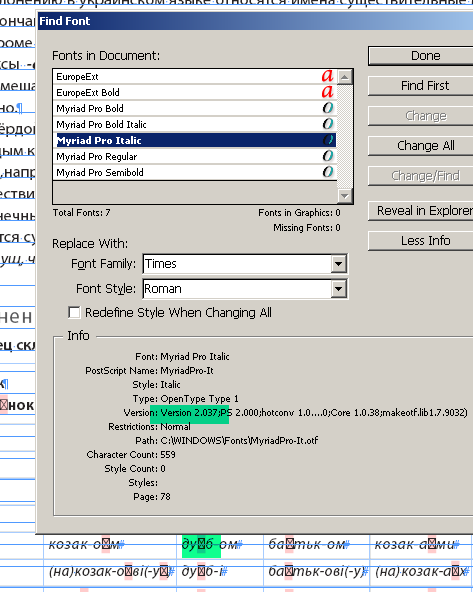Click the Reveal in Explorer button

tap(421, 211)
